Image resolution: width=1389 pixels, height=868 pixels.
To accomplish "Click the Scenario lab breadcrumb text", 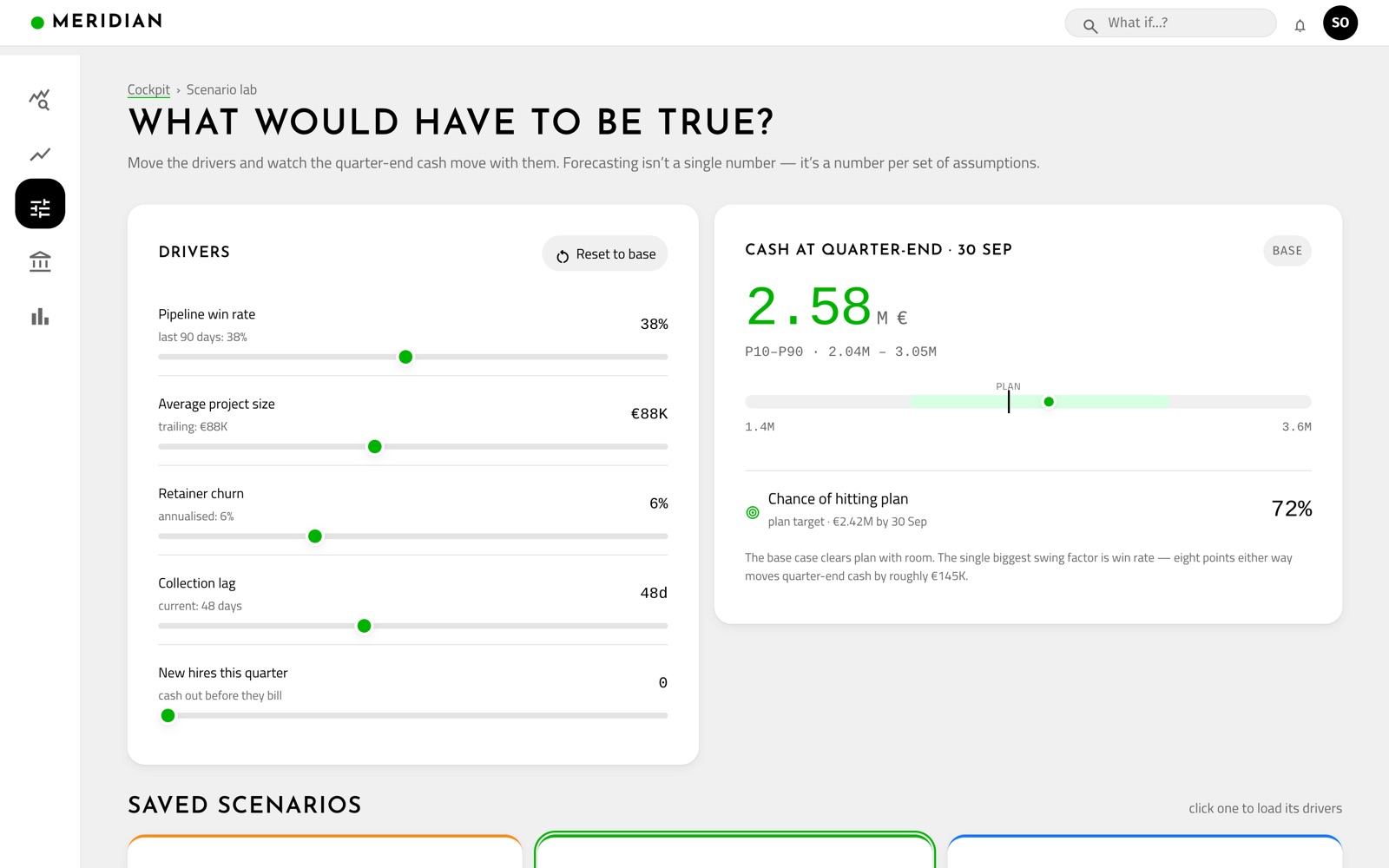I will [221, 89].
